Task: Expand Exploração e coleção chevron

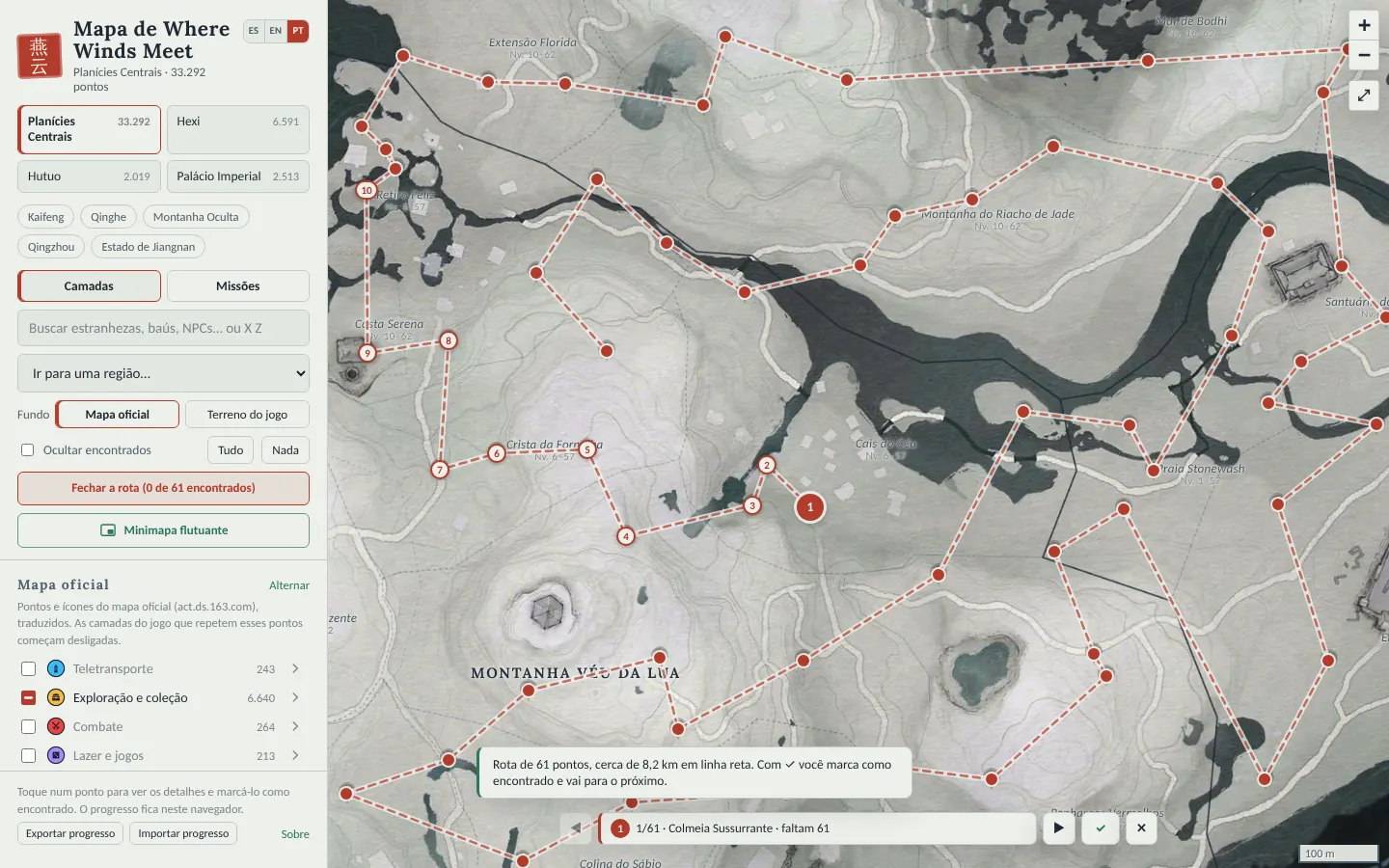Action: pos(295,697)
